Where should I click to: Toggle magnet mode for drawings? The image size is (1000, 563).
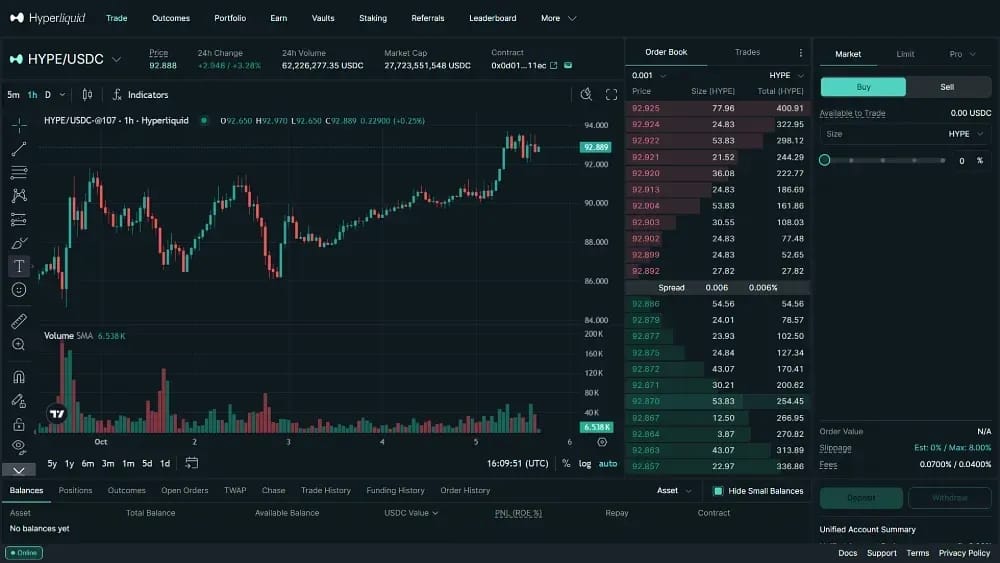coord(19,377)
